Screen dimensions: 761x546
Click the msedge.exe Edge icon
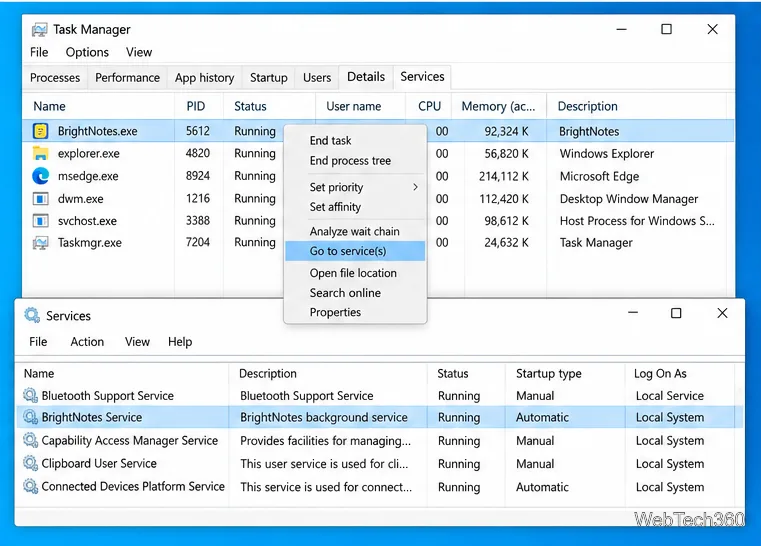(40, 176)
